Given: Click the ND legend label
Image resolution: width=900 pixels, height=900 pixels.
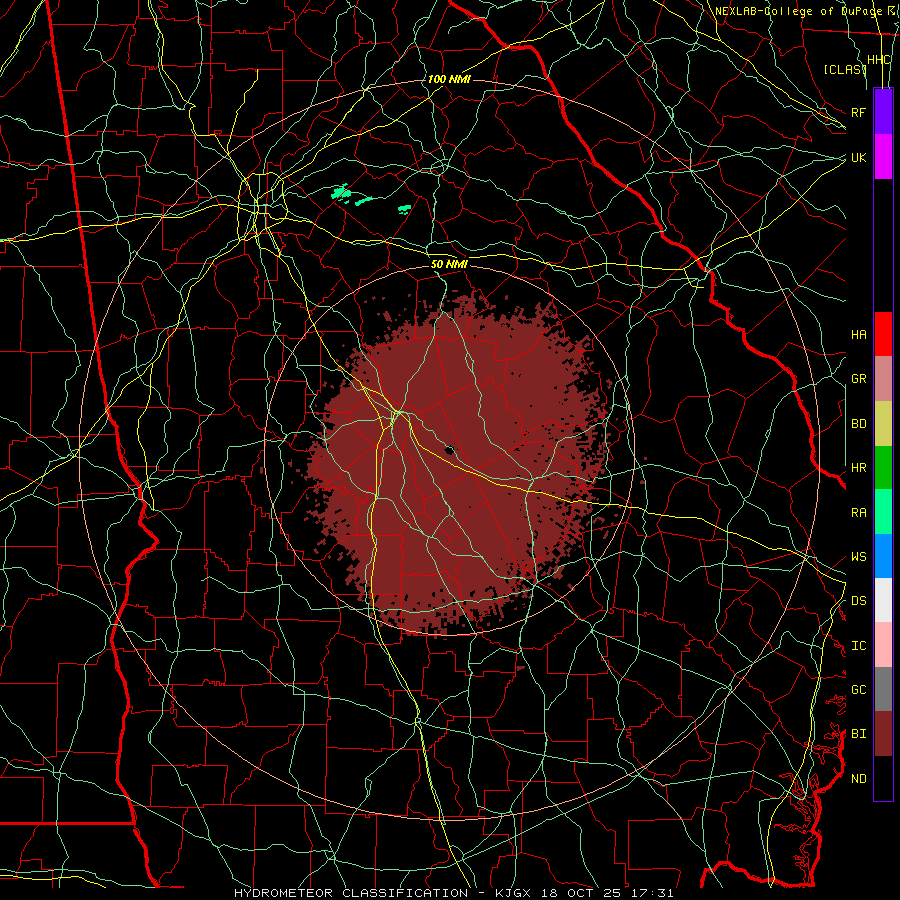Looking at the screenshot, I should (x=858, y=779).
